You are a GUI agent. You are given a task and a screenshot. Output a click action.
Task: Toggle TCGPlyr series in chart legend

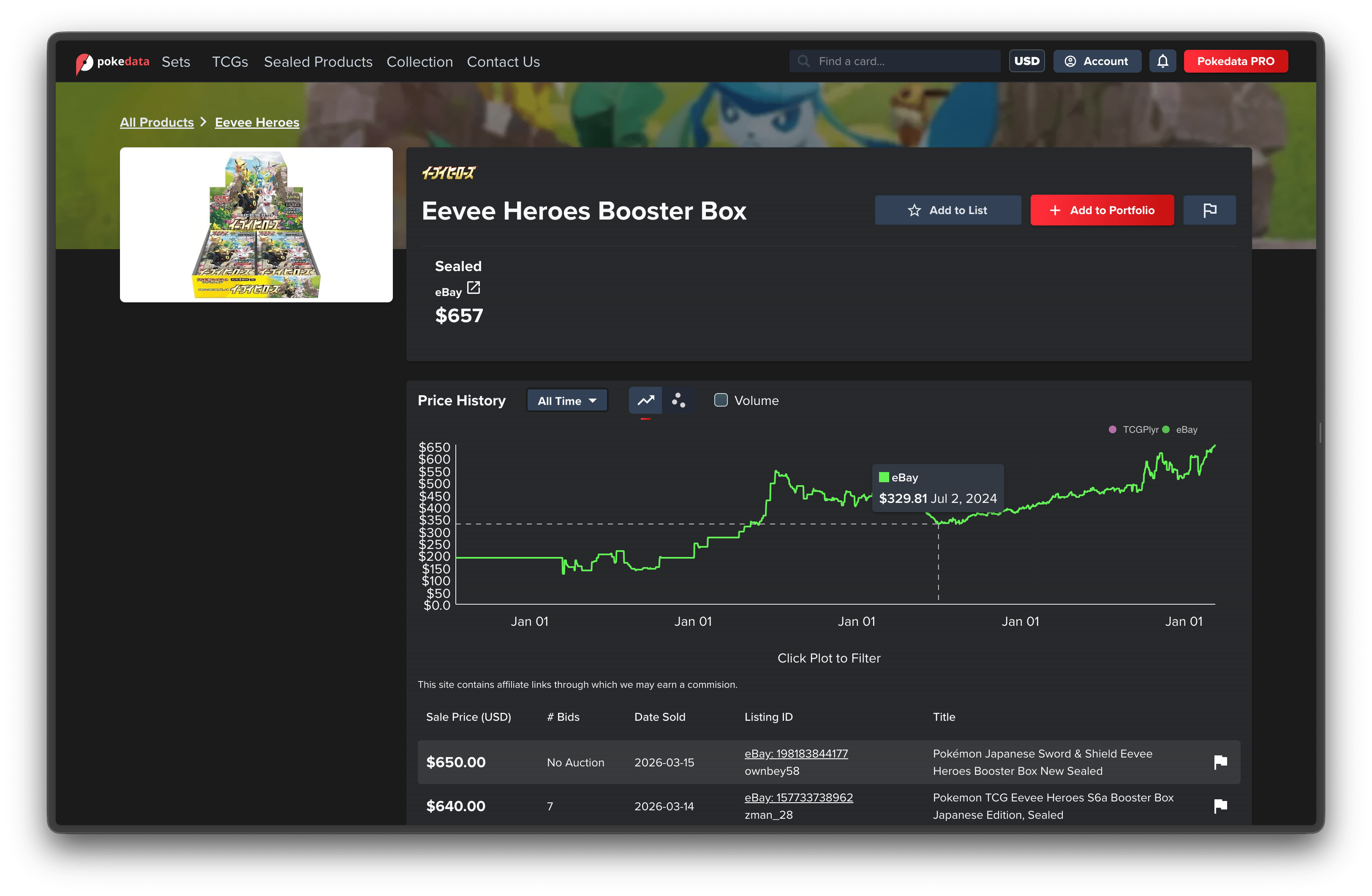click(1133, 430)
